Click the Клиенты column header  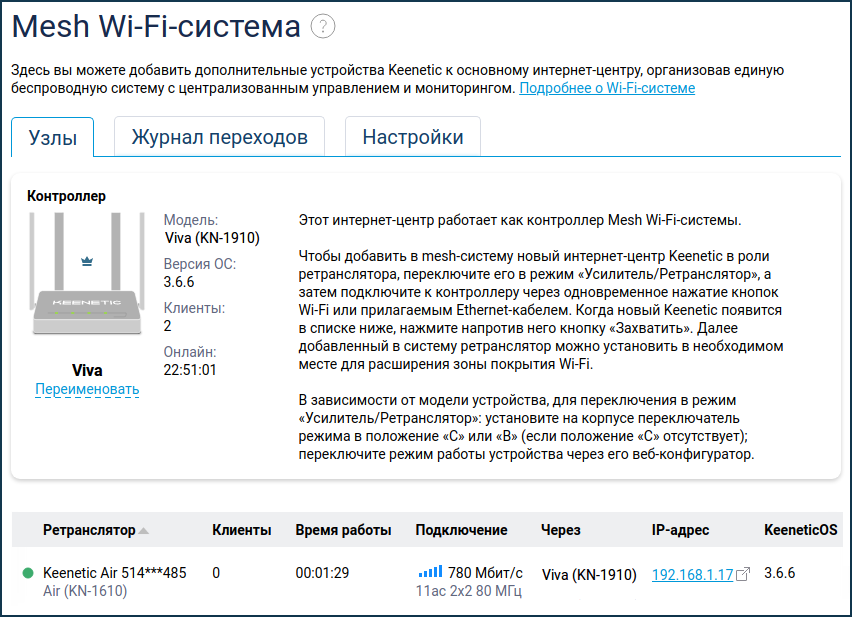click(x=242, y=530)
